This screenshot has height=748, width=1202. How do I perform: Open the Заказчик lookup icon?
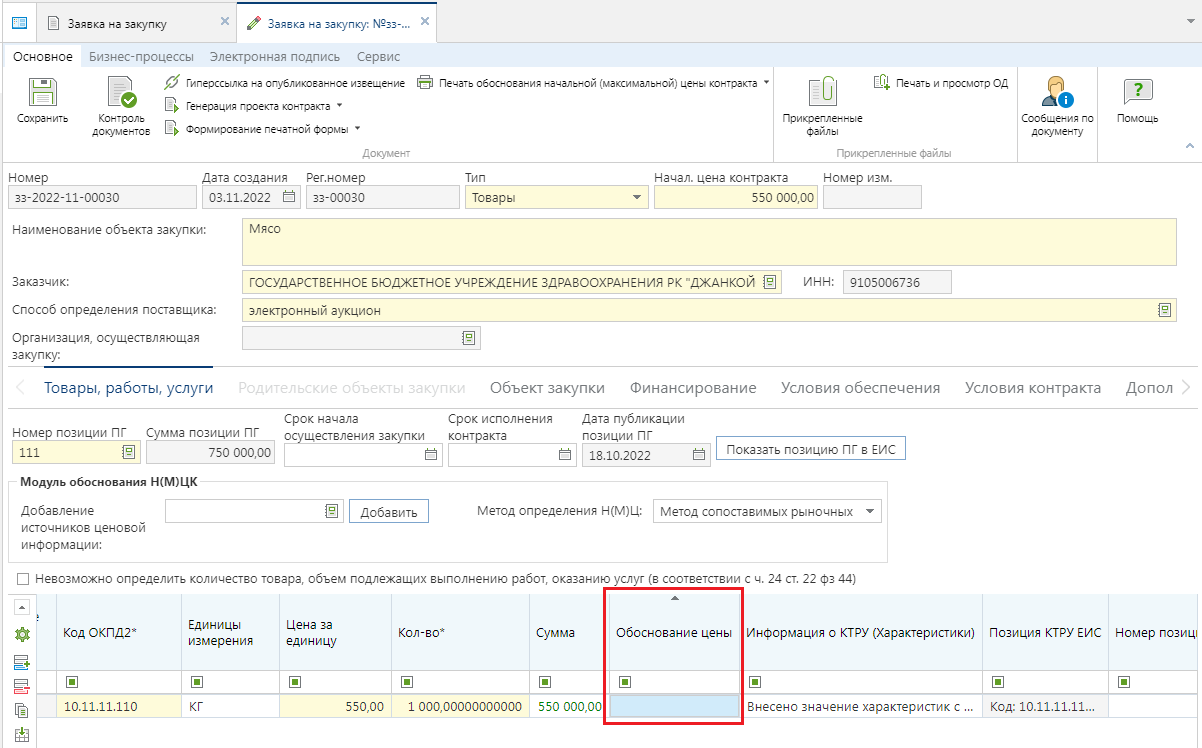(x=769, y=282)
